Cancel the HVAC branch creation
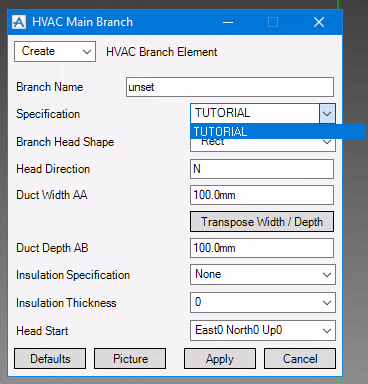The height and width of the screenshot is (384, 368). tap(300, 359)
